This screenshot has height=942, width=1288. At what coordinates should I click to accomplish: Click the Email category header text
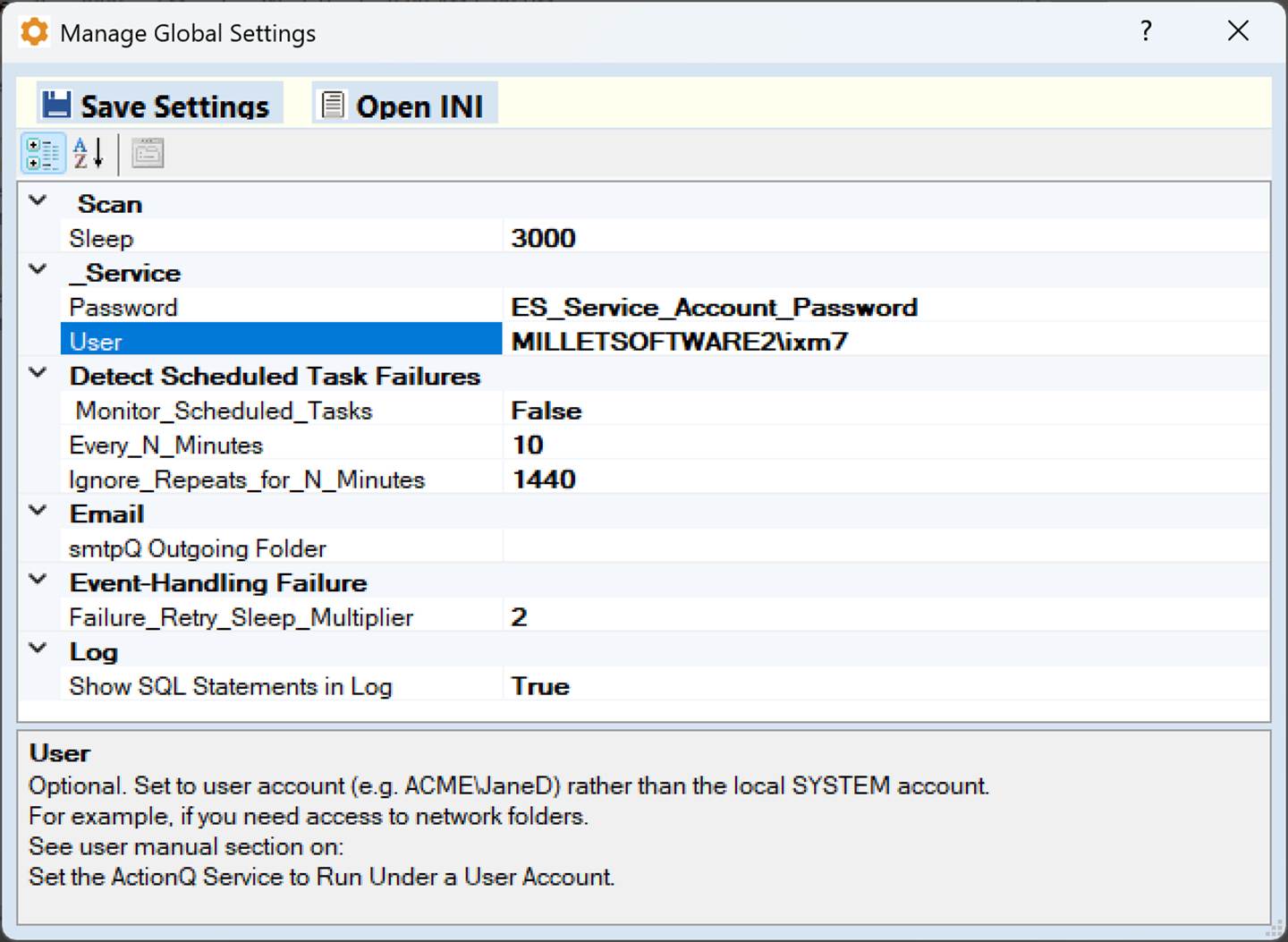pyautogui.click(x=106, y=513)
